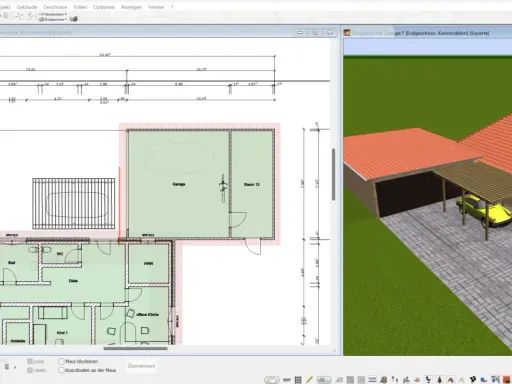Expand the arrow beside the bottom-left icon
The width and height of the screenshot is (512, 384).
click(15, 367)
